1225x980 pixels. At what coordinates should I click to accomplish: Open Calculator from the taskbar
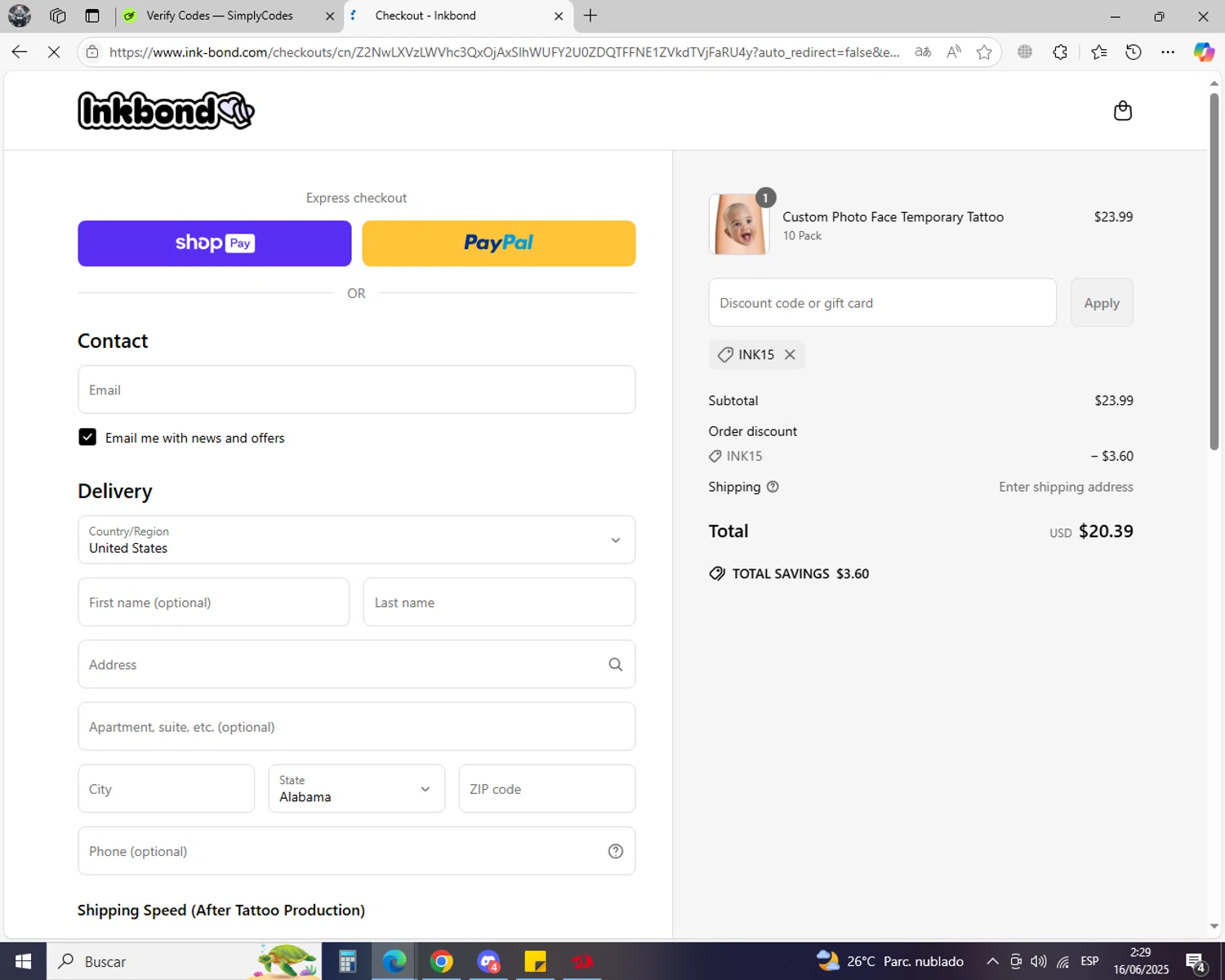[347, 961]
